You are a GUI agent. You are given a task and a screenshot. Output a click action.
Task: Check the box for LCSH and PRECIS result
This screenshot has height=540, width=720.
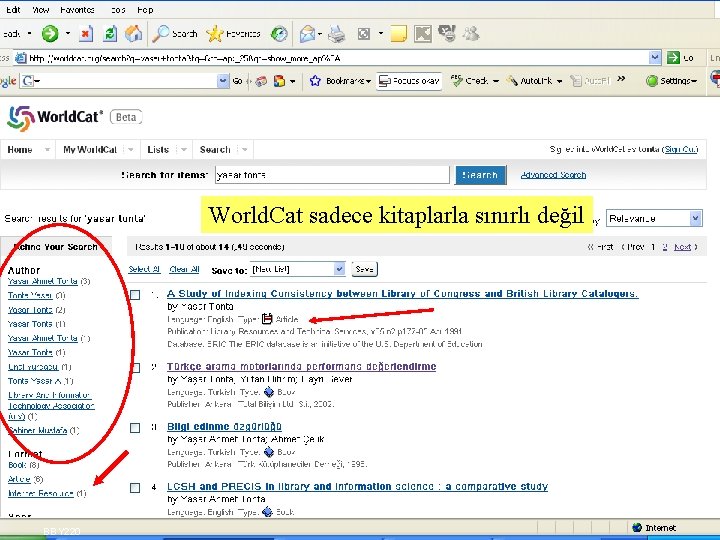coord(135,488)
